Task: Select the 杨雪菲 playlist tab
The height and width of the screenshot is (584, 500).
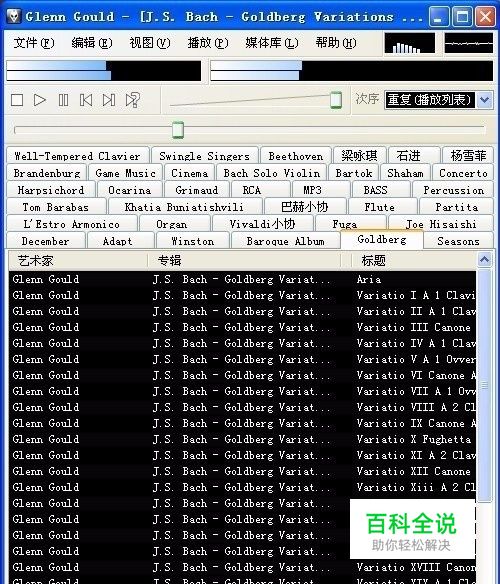Action: [468, 156]
